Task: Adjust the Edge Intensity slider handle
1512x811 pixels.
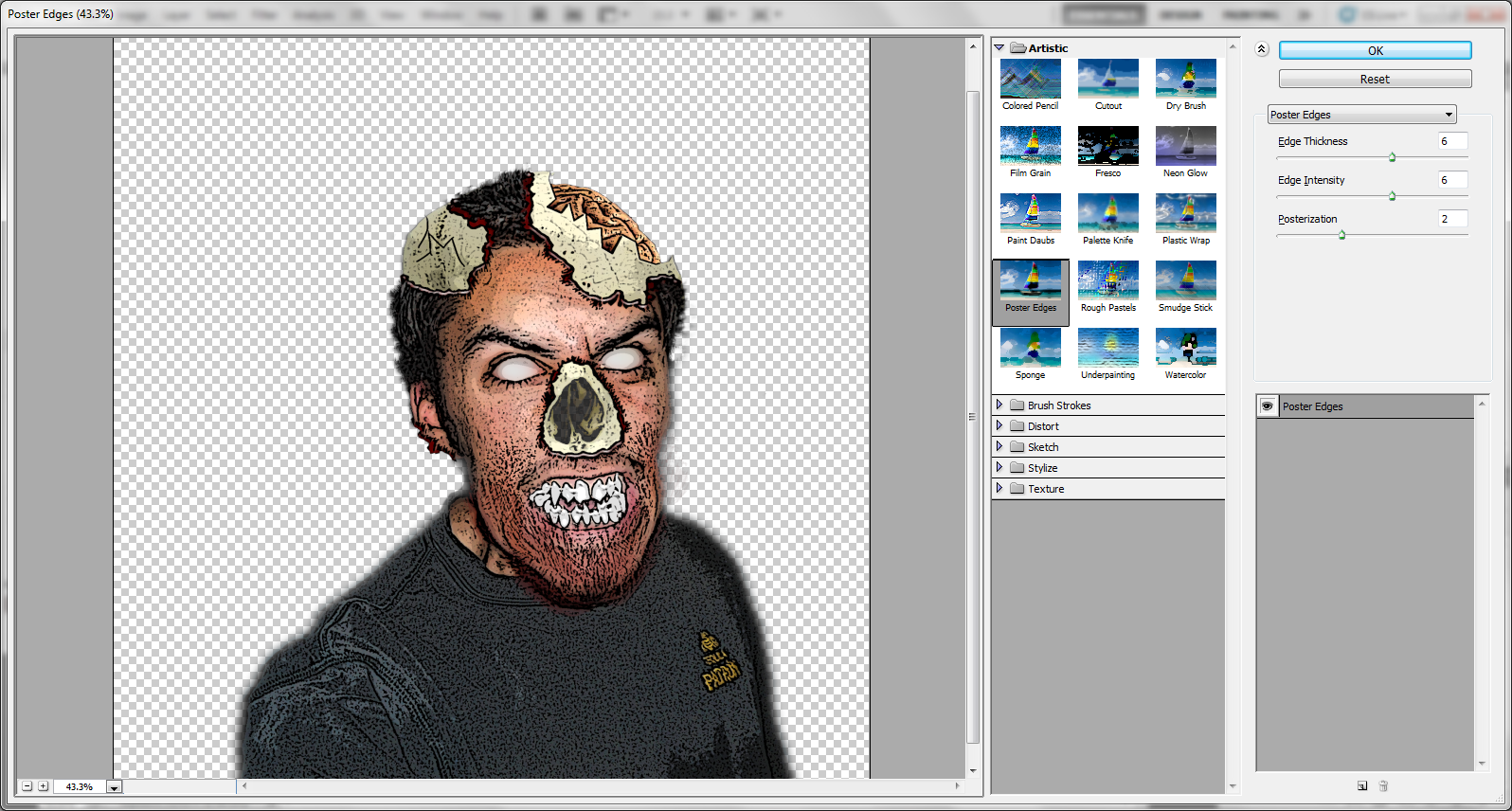Action: 1392,196
